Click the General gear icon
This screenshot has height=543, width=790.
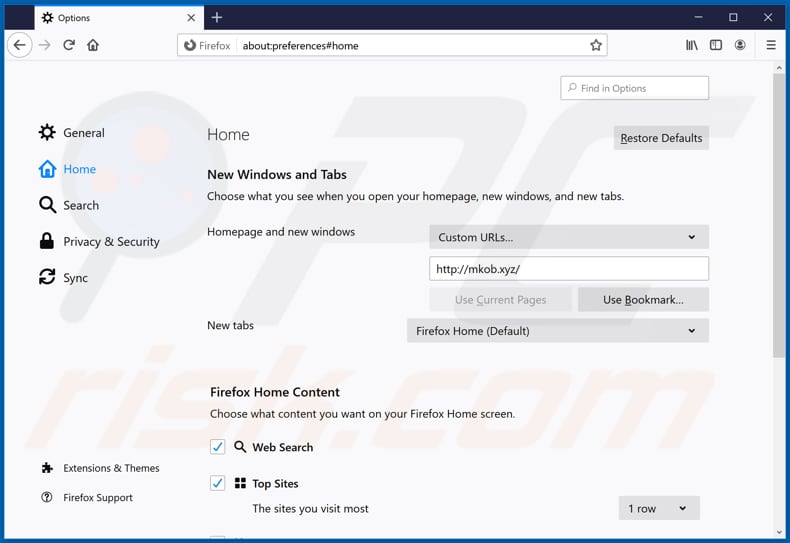pyautogui.click(x=47, y=132)
